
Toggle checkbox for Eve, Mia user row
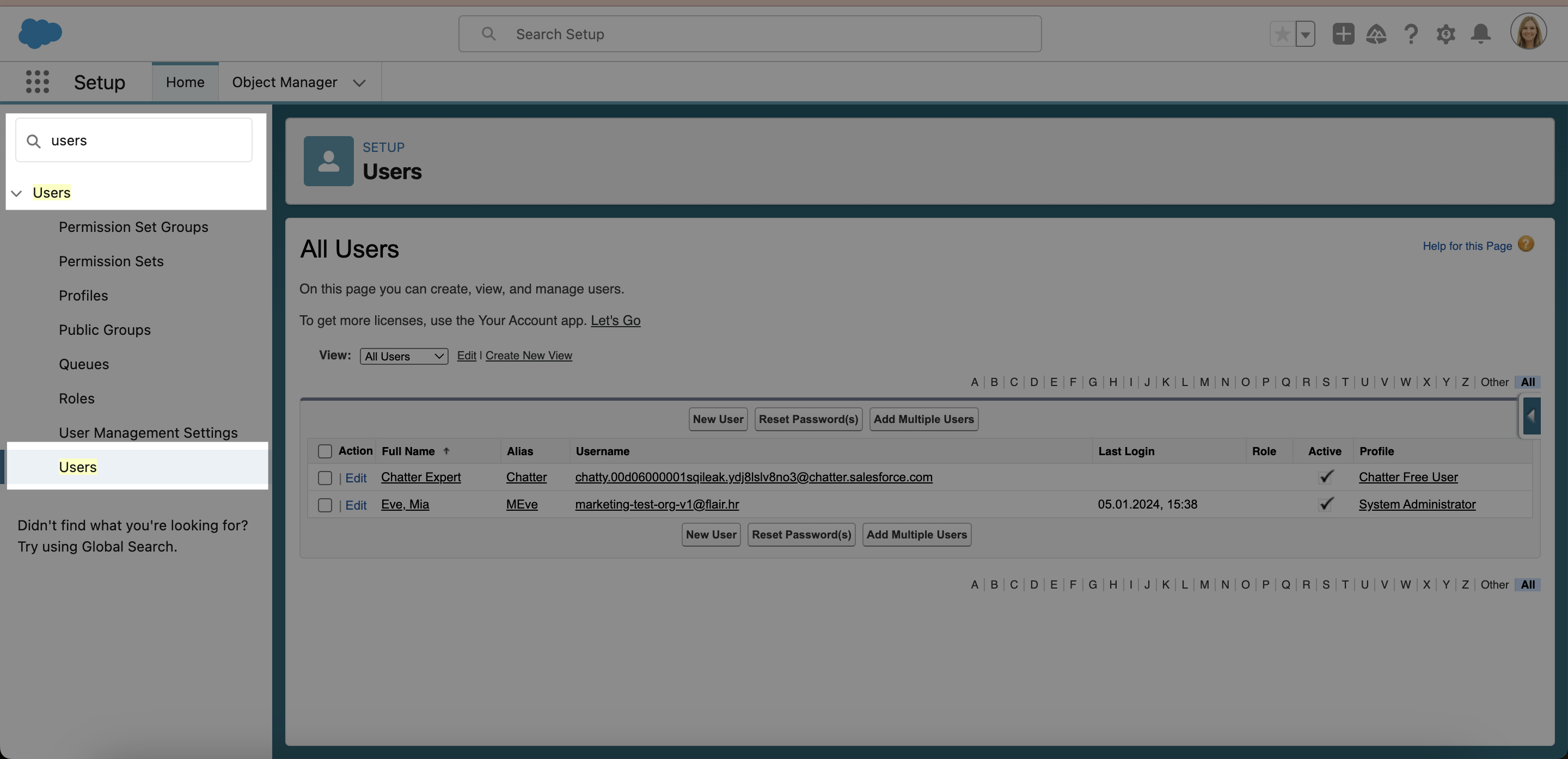point(325,504)
